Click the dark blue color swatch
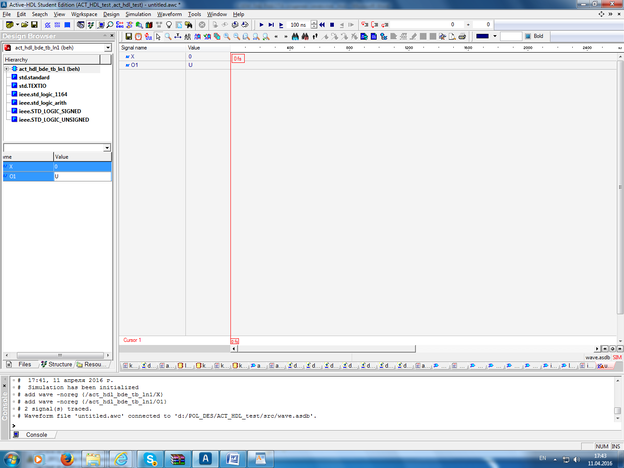Screen dimensions: 624x468 (x=483, y=36)
